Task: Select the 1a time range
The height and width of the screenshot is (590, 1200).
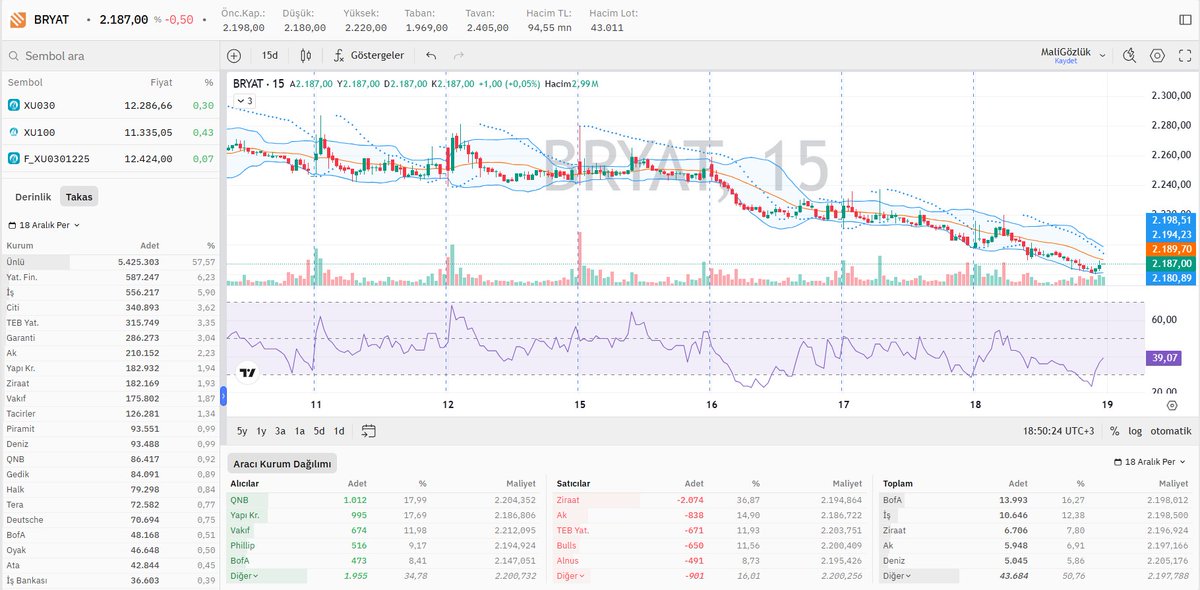Action: [x=300, y=431]
